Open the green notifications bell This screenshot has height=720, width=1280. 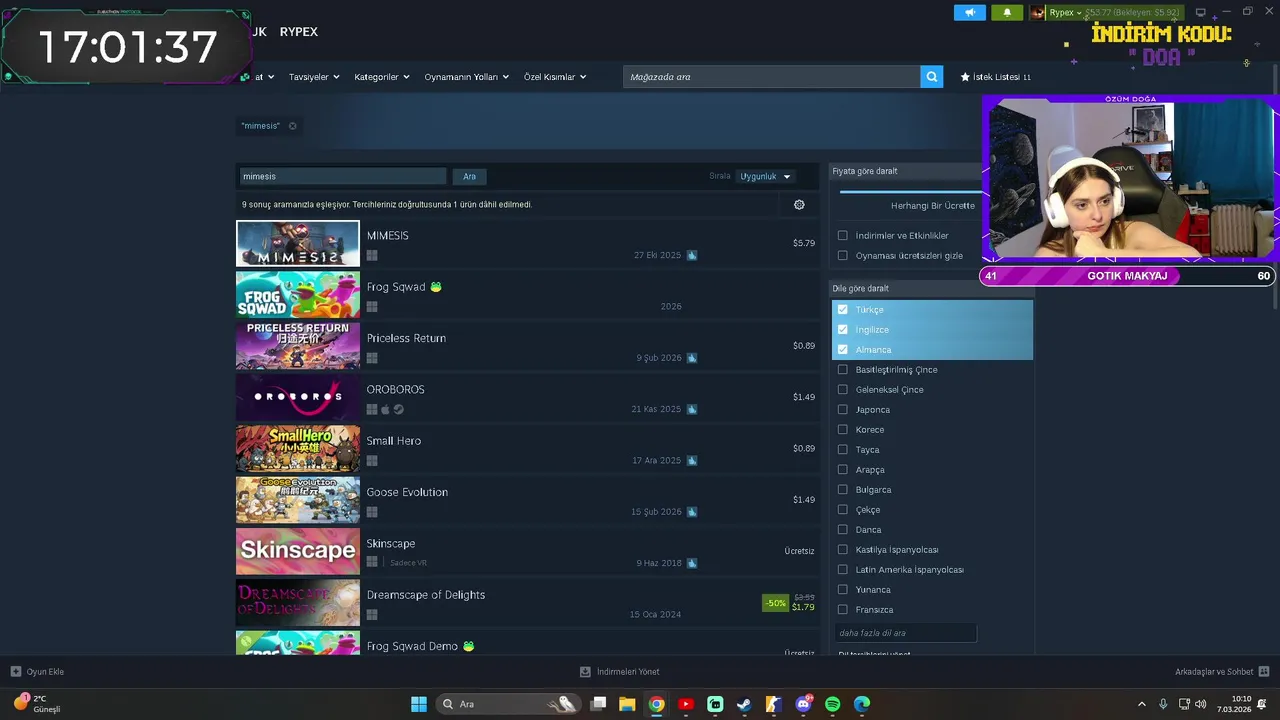click(1007, 13)
